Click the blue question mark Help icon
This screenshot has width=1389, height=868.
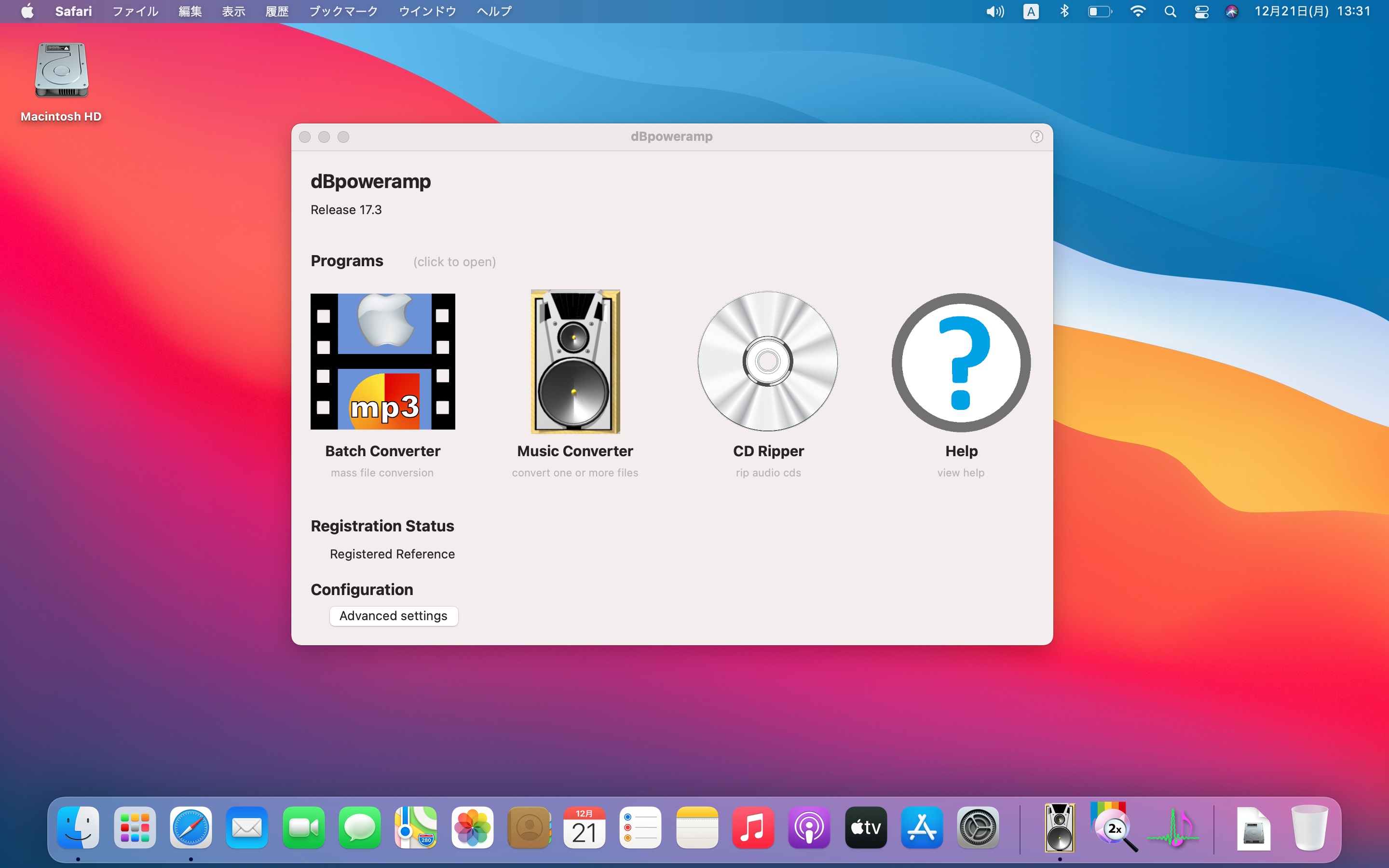tap(961, 362)
